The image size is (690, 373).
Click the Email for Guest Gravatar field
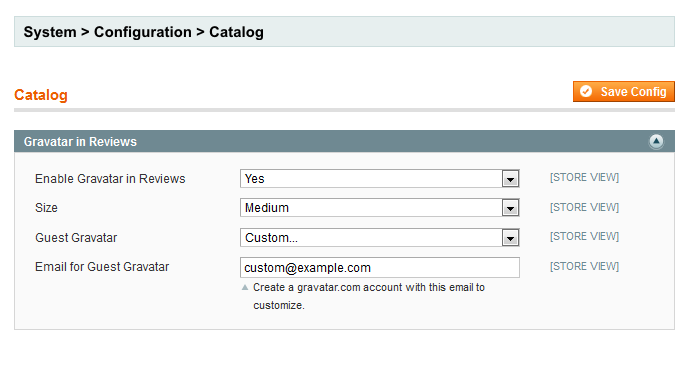click(x=380, y=267)
